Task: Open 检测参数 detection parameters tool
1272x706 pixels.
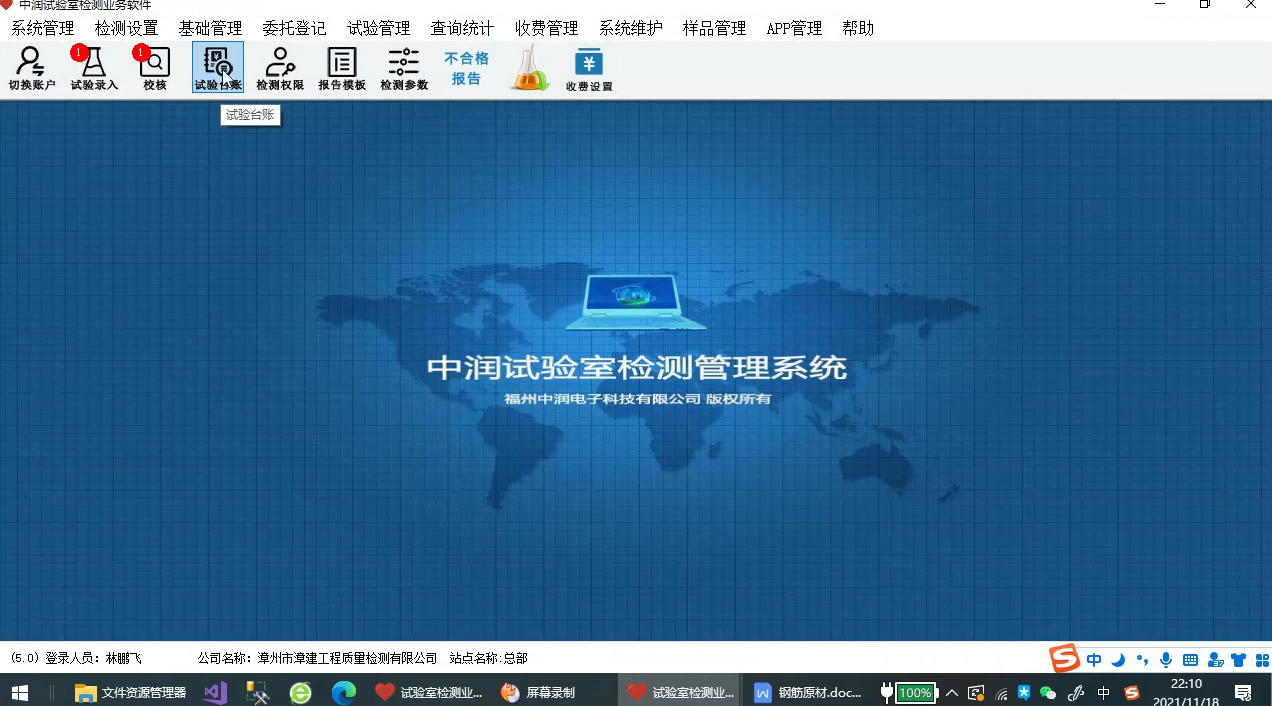Action: [x=404, y=69]
